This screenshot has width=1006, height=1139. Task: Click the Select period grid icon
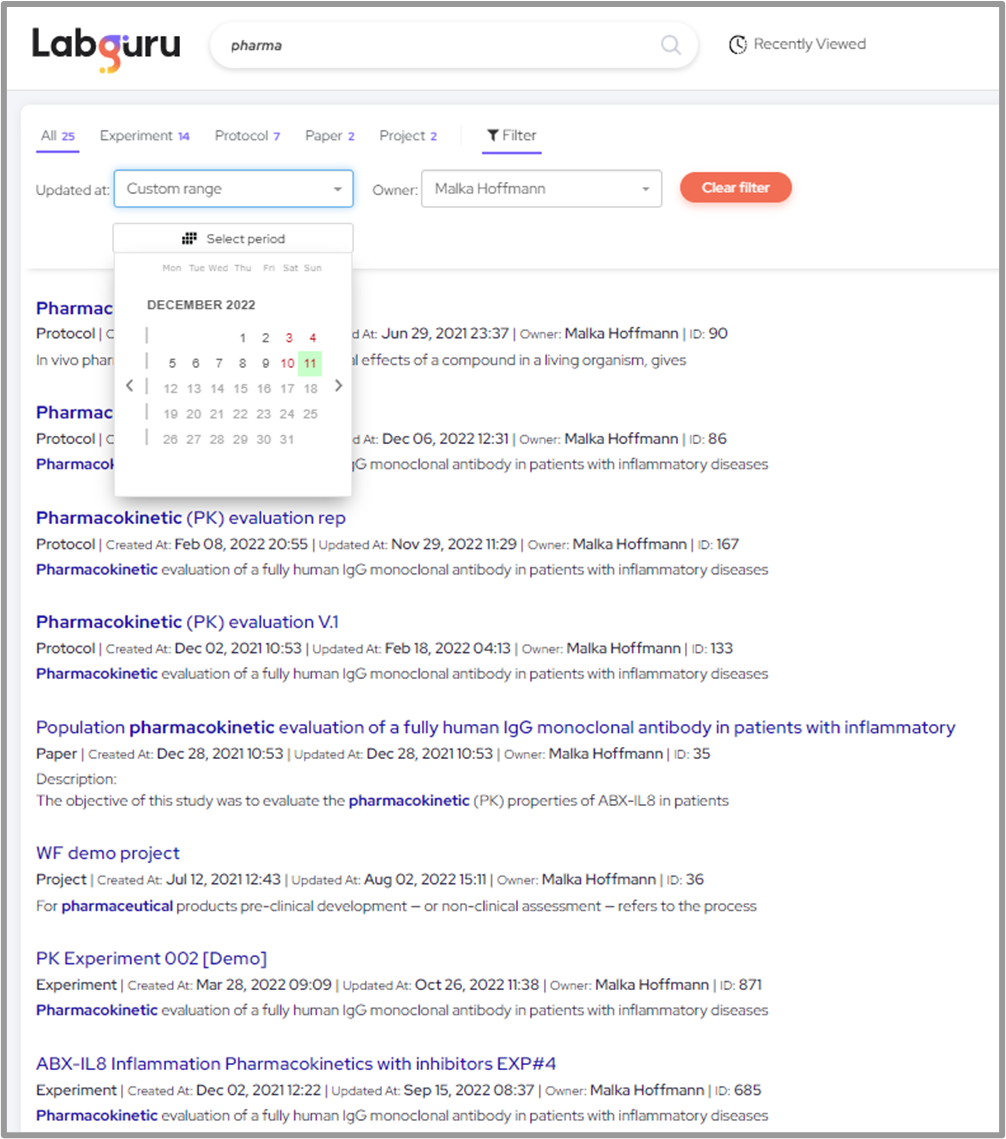190,239
